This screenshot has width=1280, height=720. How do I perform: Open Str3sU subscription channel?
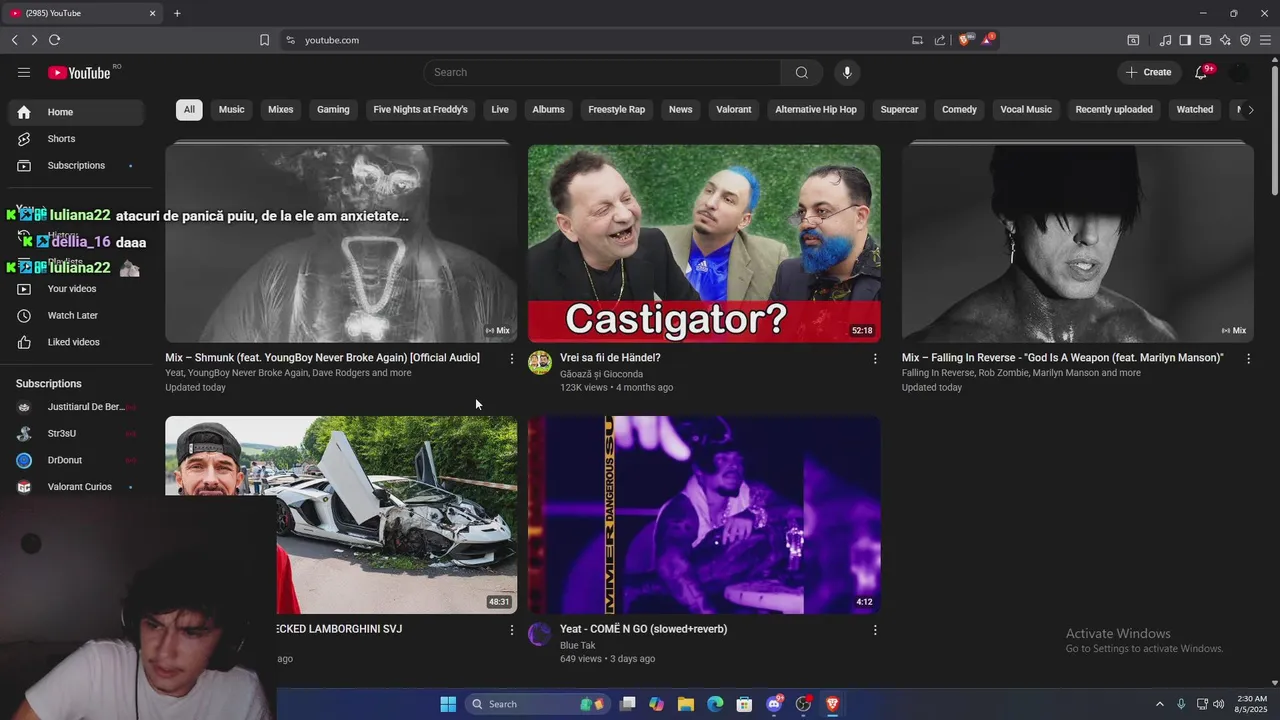(x=76, y=433)
